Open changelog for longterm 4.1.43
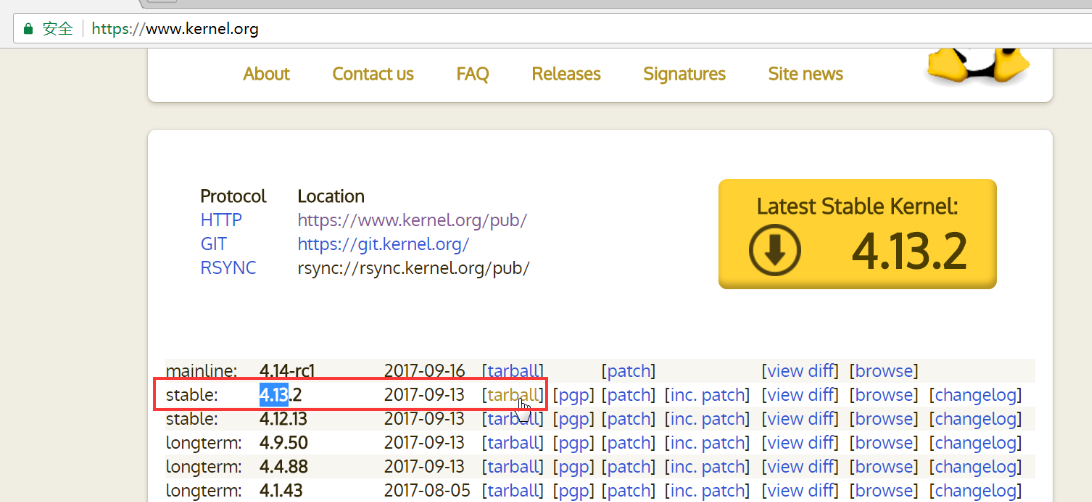This screenshot has width=1092, height=502. pos(976,490)
